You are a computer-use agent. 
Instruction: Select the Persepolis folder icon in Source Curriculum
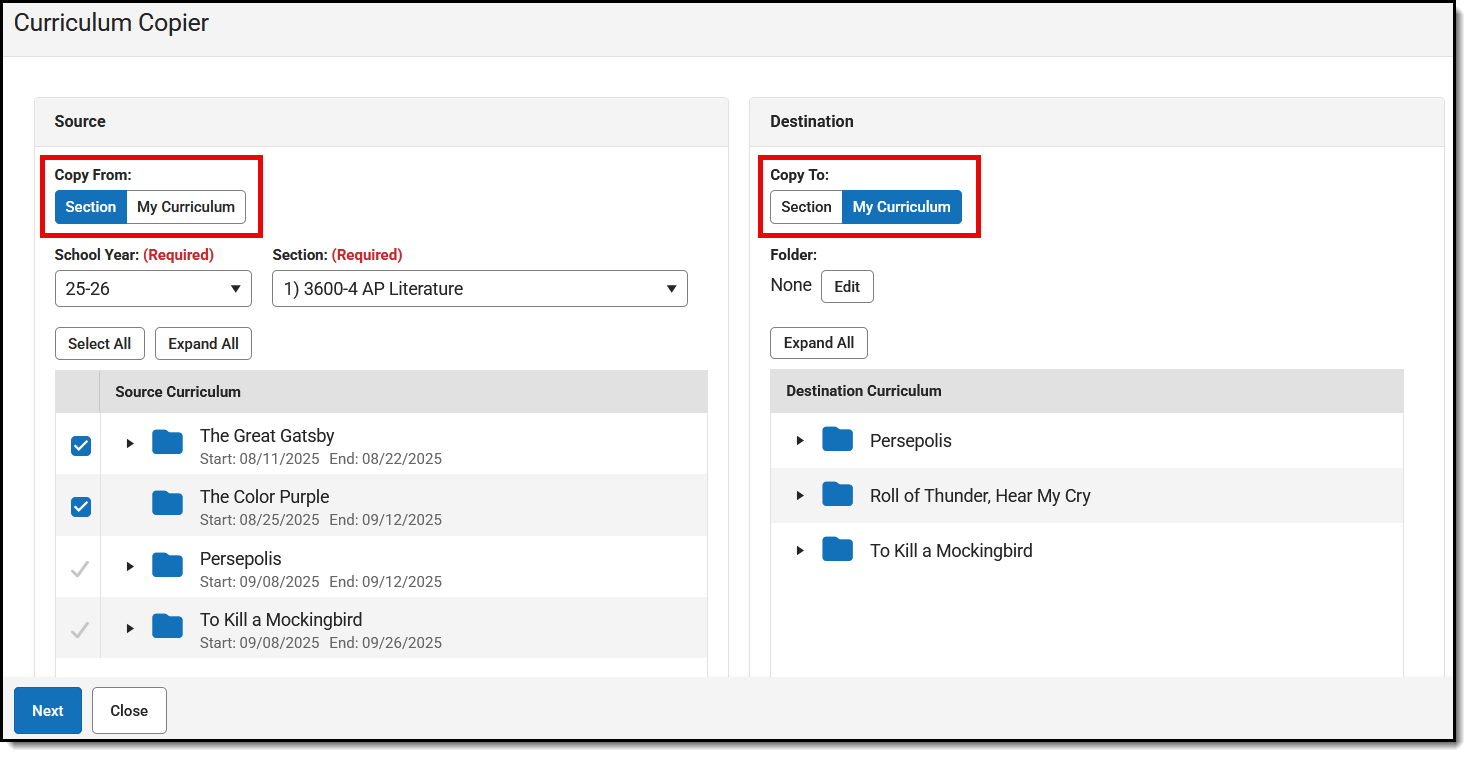167,565
